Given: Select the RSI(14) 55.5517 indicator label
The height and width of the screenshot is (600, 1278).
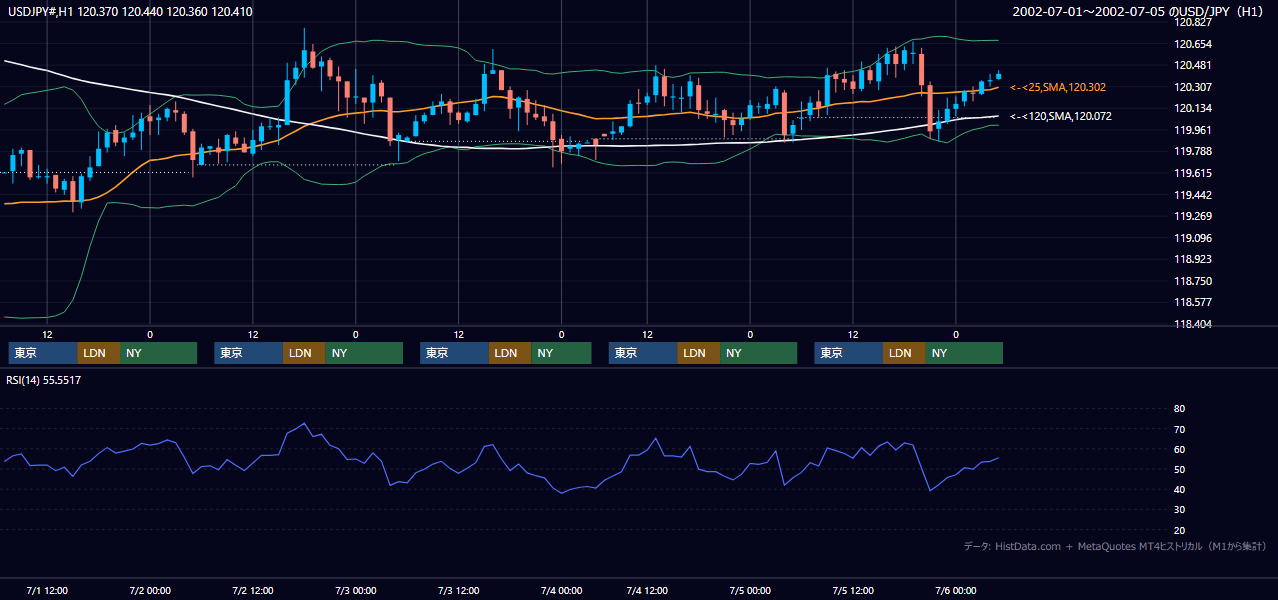Looking at the screenshot, I should pyautogui.click(x=44, y=380).
